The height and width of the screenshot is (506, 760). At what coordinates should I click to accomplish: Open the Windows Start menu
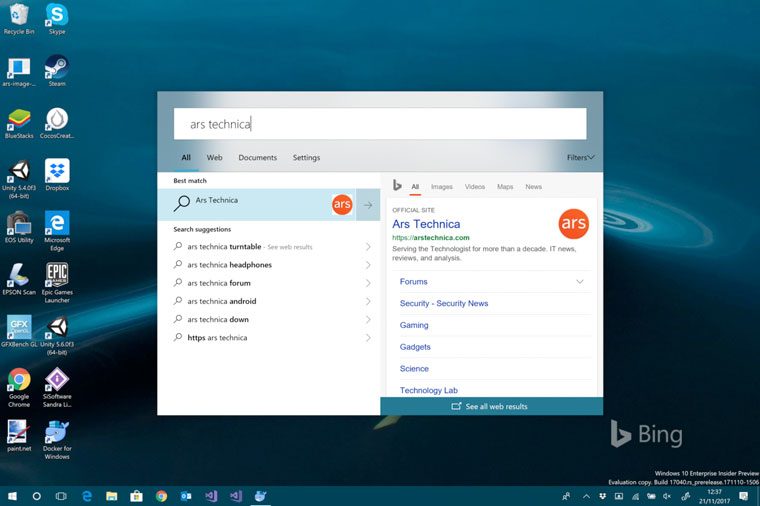12,496
